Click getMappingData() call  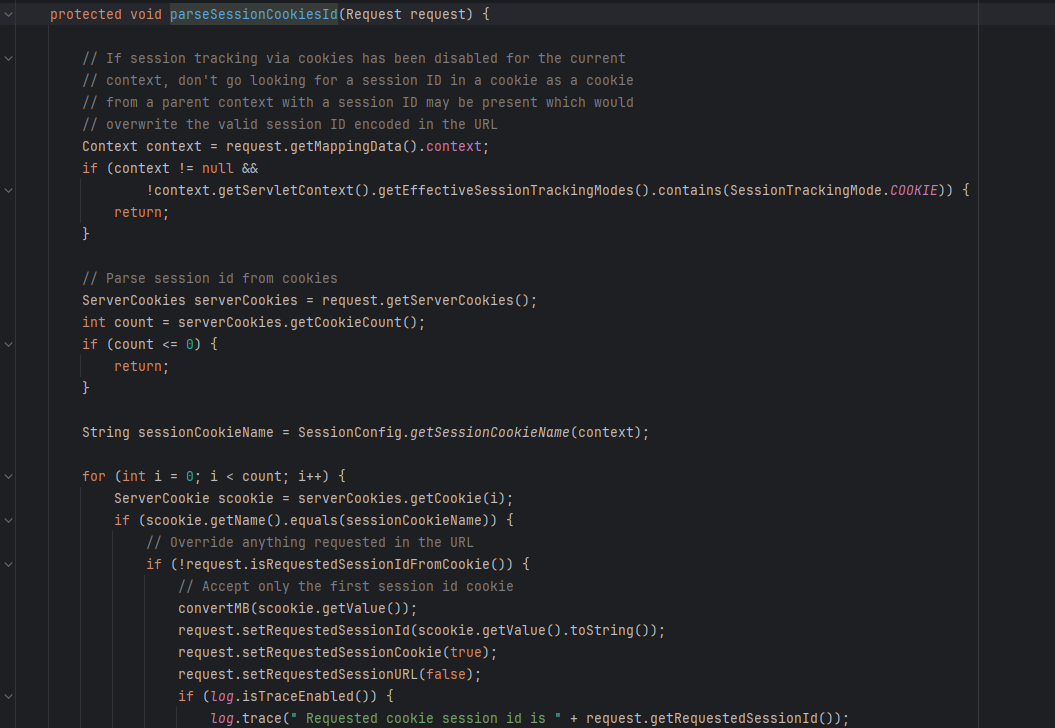[353, 147]
